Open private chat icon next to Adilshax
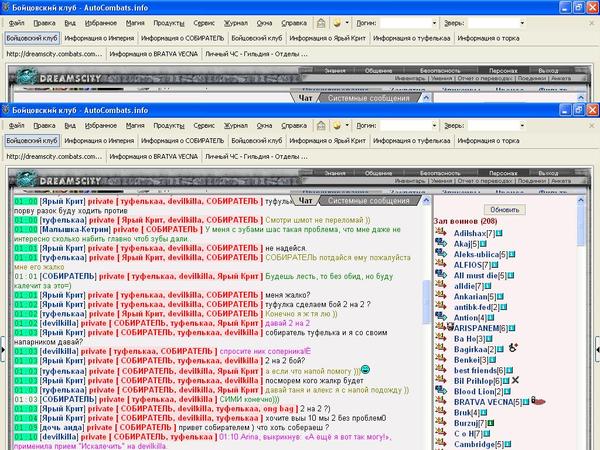The image size is (600, 450). [441, 232]
